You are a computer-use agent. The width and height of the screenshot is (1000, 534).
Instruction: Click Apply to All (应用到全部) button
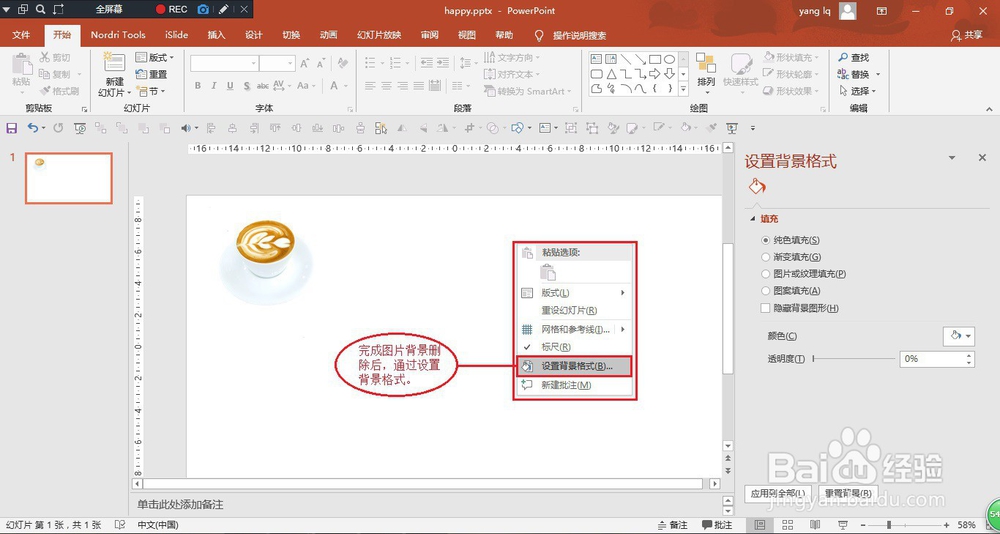(x=778, y=494)
